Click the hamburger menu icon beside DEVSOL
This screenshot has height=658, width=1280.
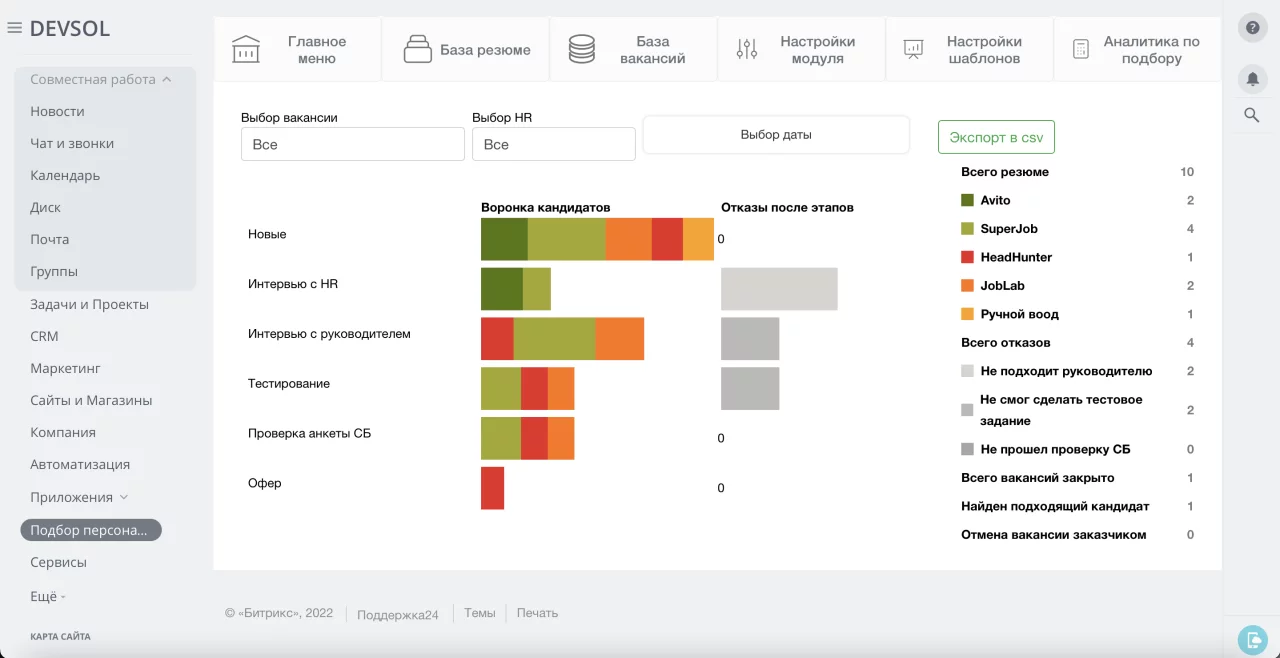point(14,28)
